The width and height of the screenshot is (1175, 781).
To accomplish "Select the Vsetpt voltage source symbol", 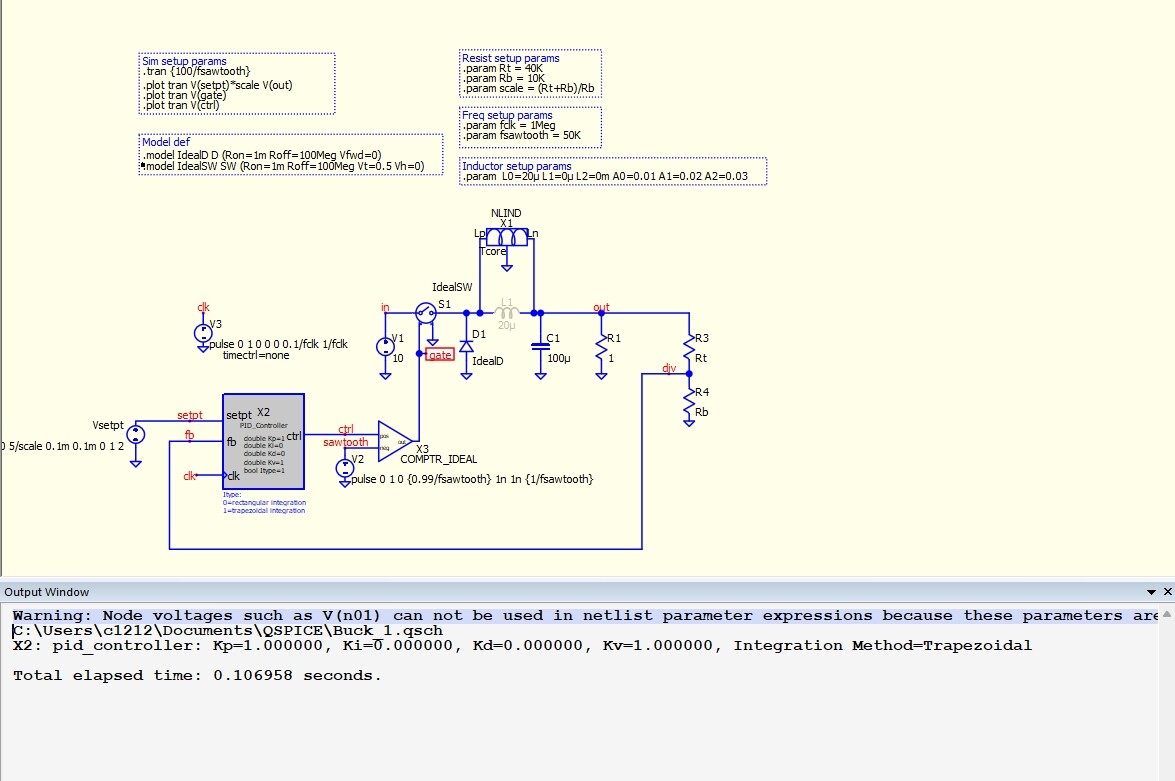I will (136, 435).
